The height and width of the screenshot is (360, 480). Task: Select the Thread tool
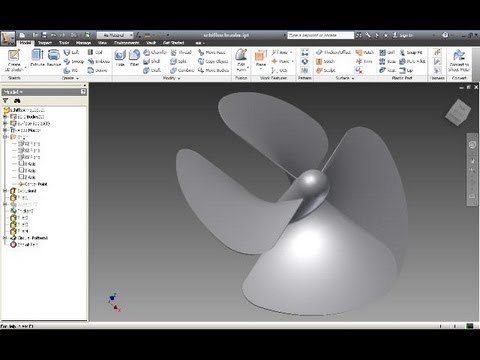(181, 52)
